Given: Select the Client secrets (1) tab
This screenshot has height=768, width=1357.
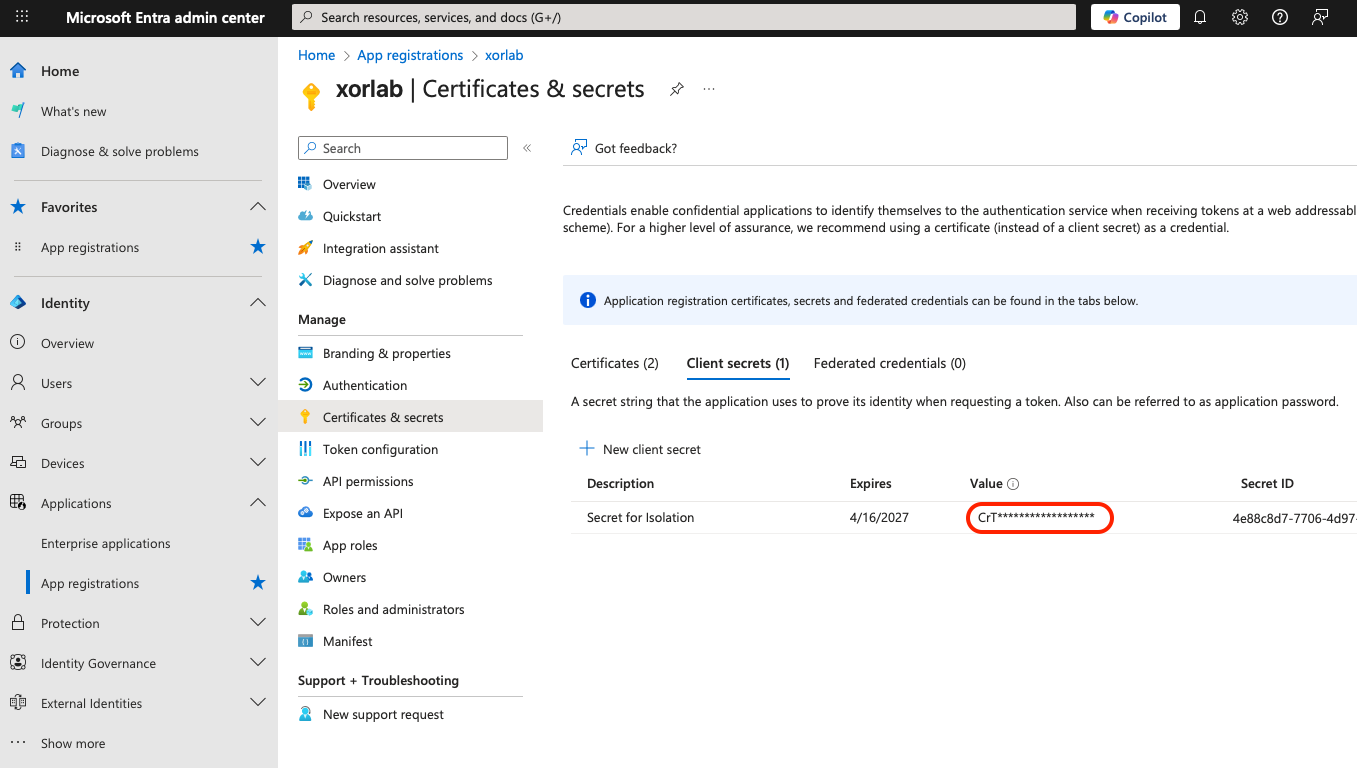Looking at the screenshot, I should point(738,363).
